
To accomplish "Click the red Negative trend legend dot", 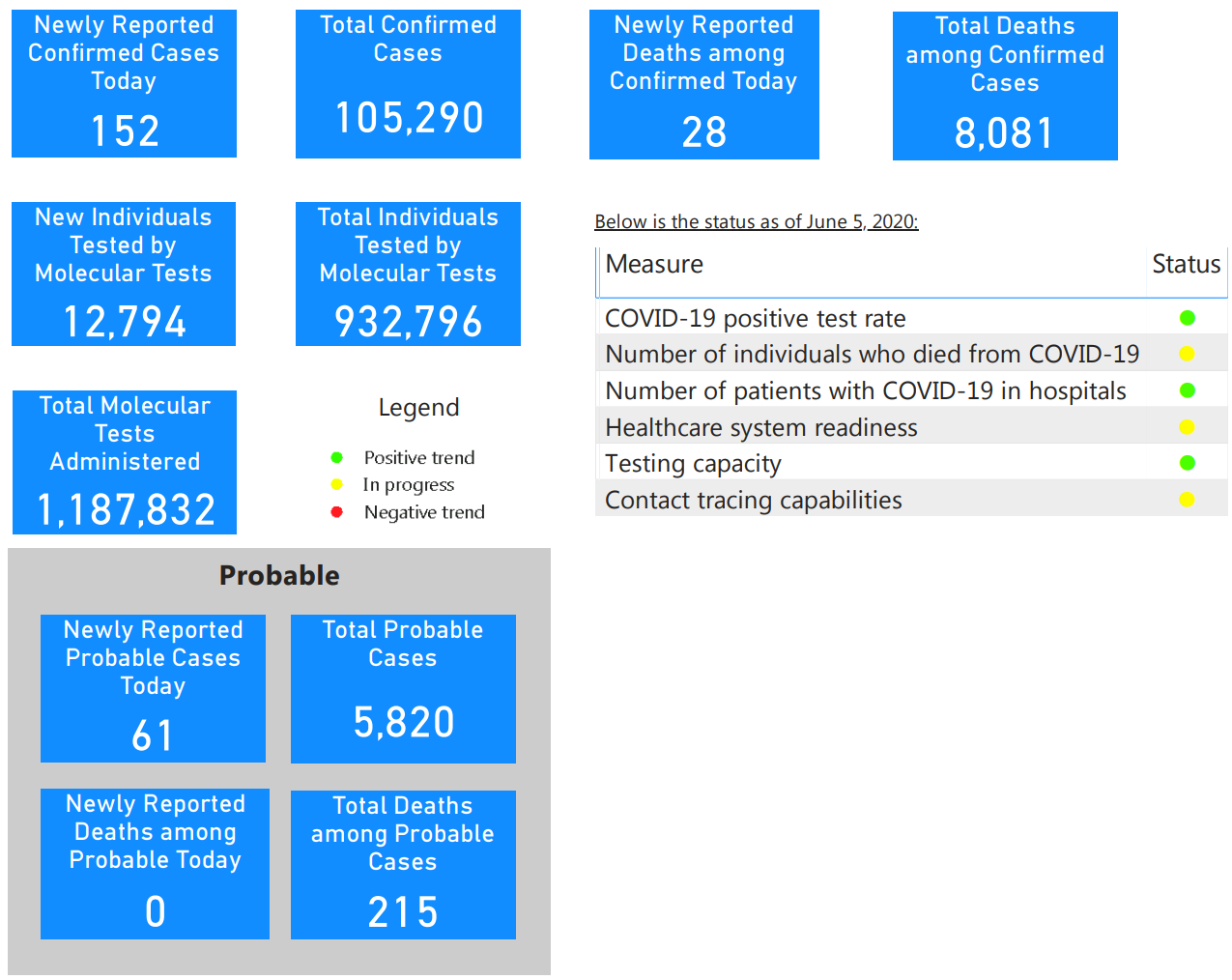I will 336,511.
